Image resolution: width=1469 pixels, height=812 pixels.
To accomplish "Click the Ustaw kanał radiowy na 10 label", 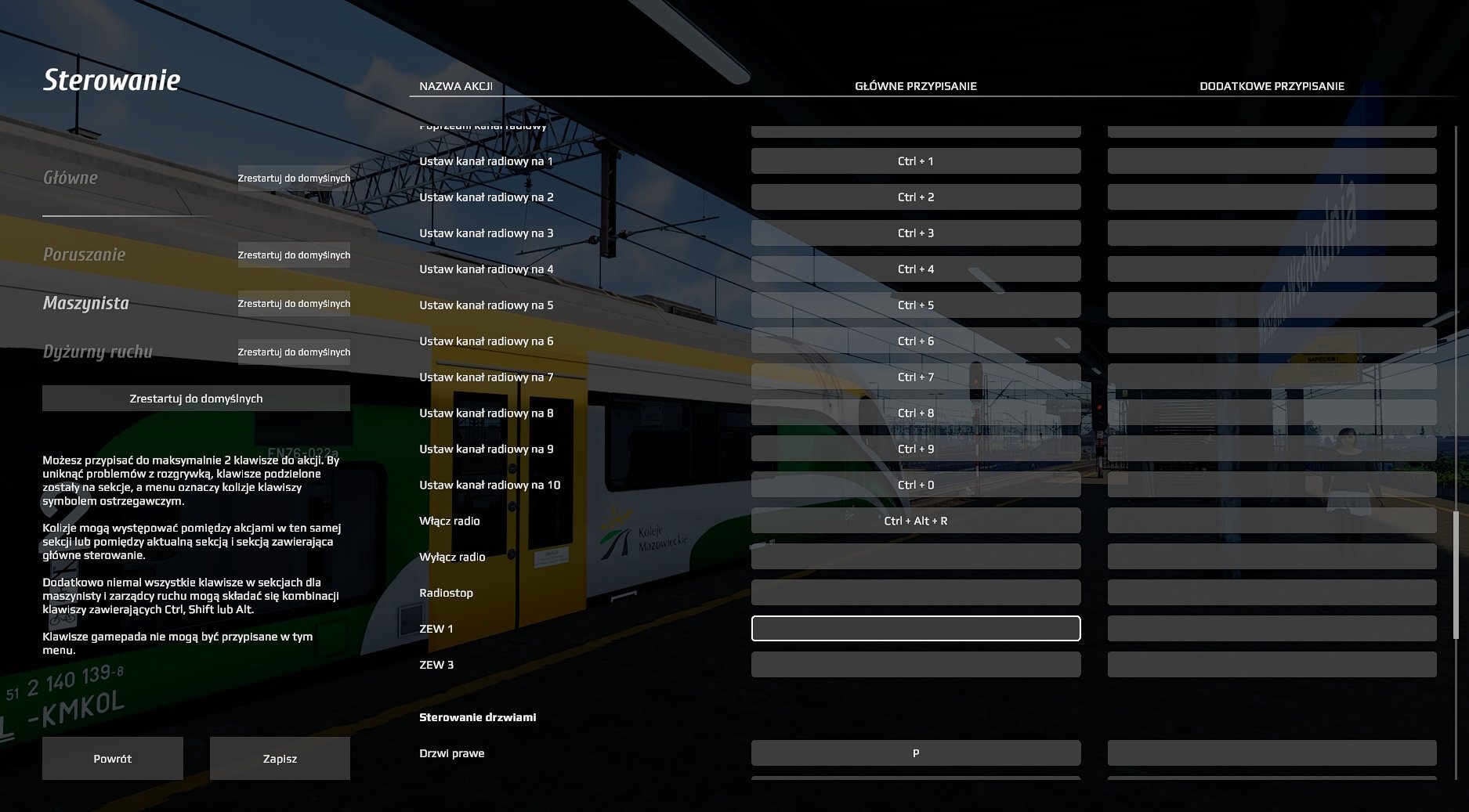I will coord(490,485).
